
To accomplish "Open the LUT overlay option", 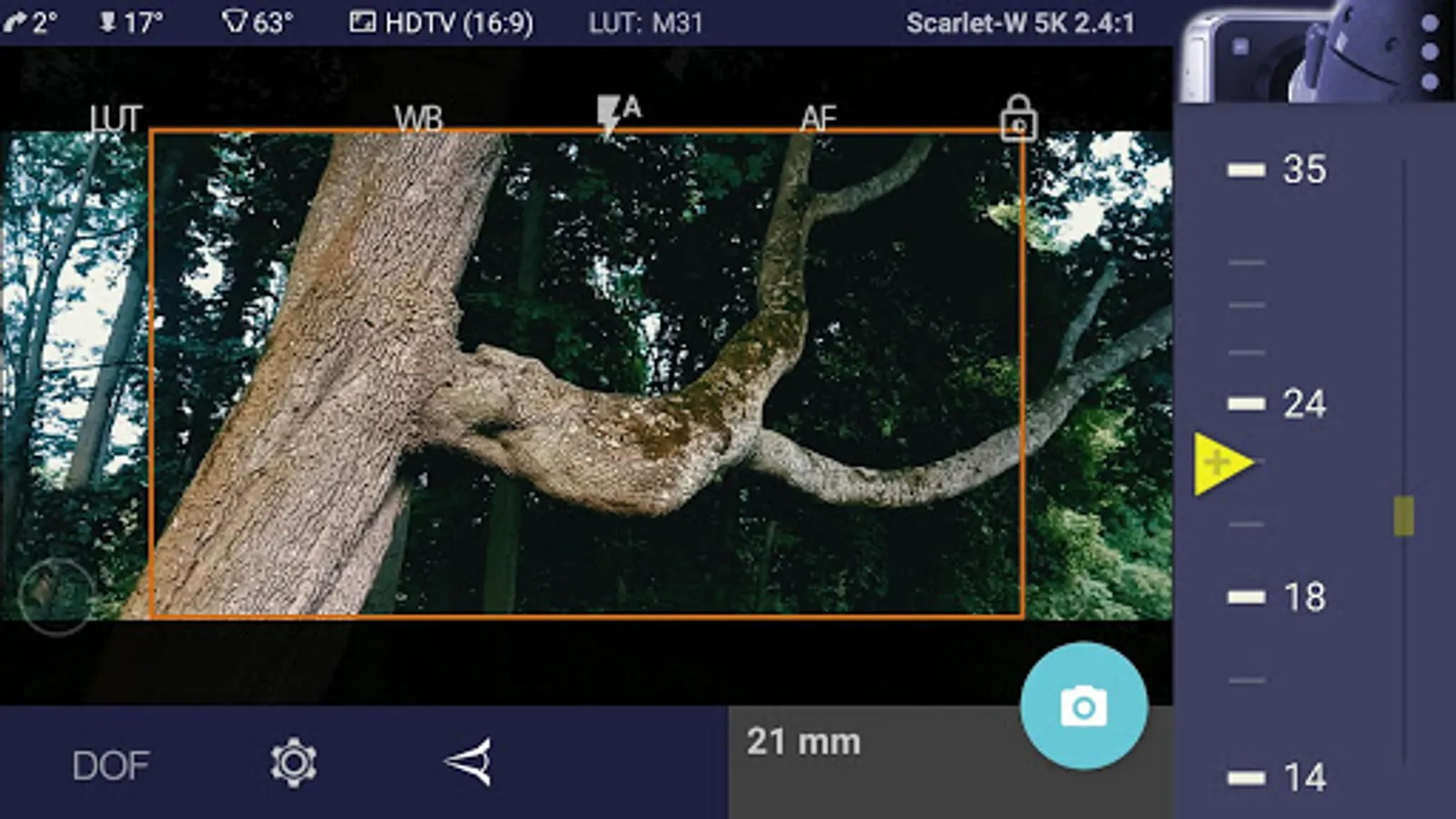I will [x=116, y=118].
